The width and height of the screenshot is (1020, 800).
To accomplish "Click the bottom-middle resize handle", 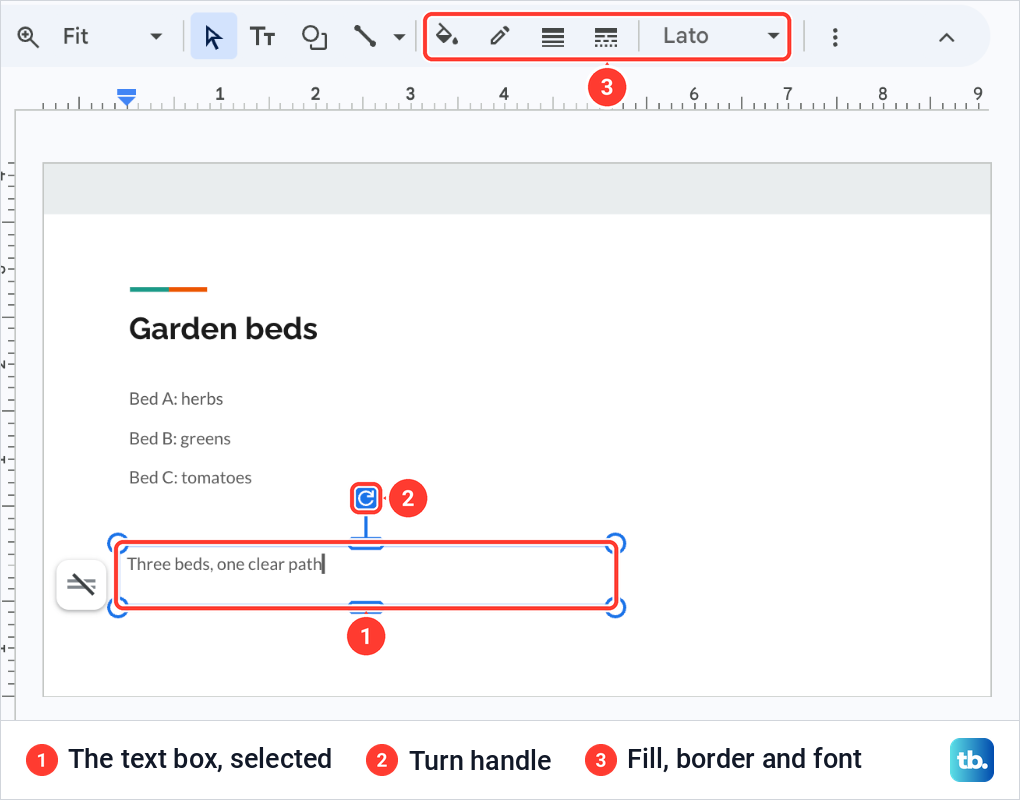I will [366, 607].
